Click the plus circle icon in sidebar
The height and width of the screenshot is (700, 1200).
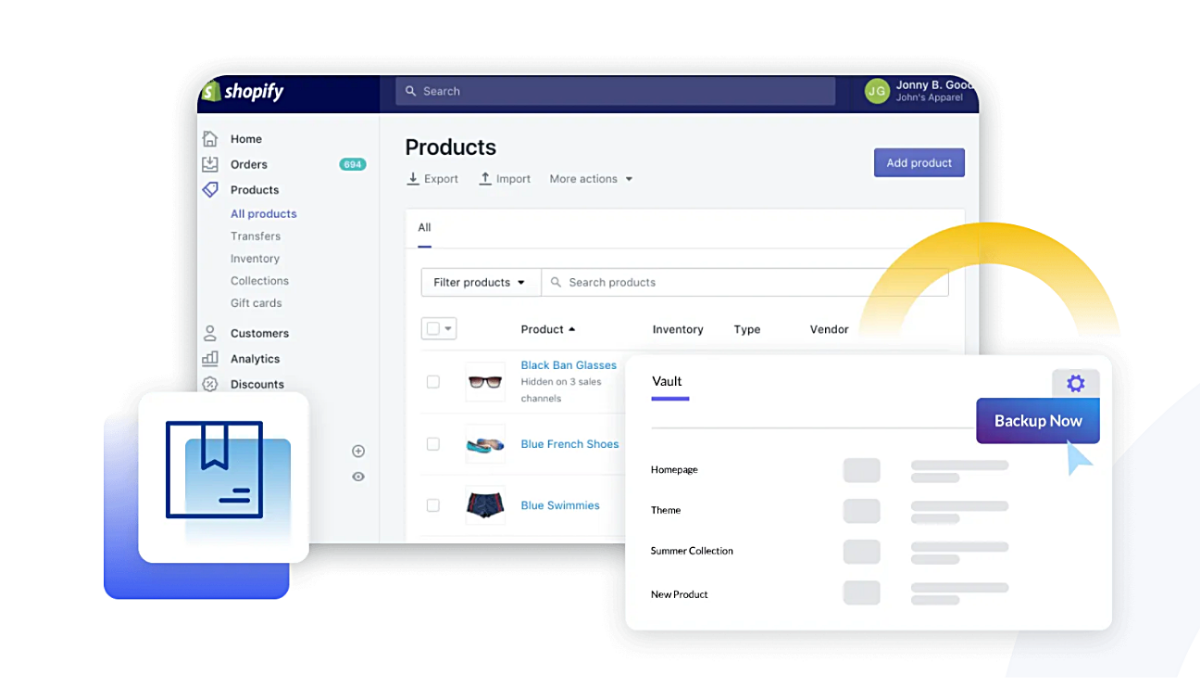tap(359, 451)
